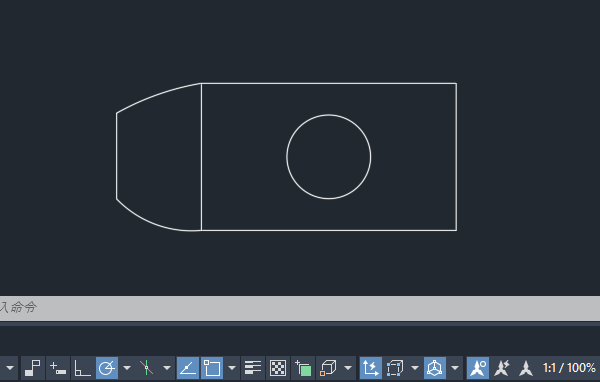Turn off Polar Tracking
Image resolution: width=600 pixels, height=382 pixels.
coord(107,368)
